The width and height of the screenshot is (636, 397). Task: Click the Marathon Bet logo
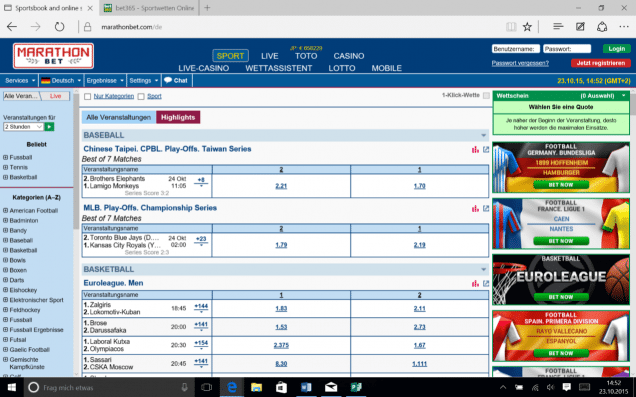pyautogui.click(x=53, y=56)
